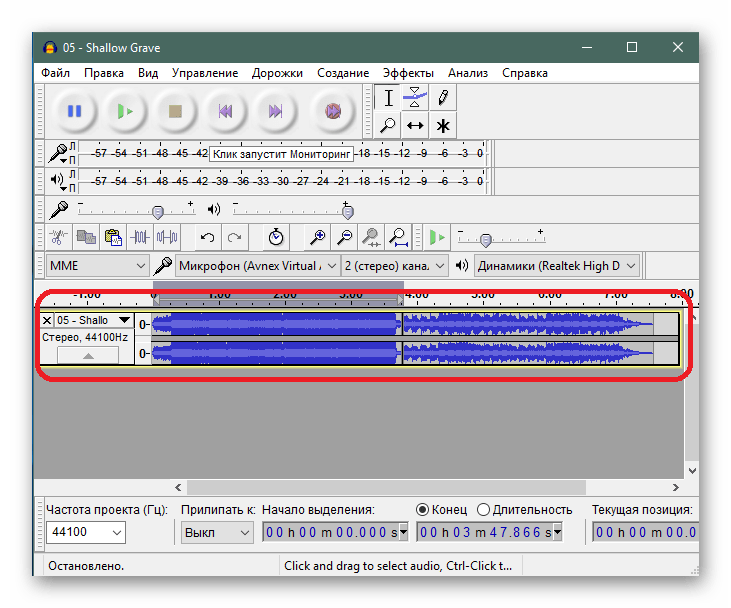Click the vertical scrollbar down arrow
The height and width of the screenshot is (608, 731).
click(692, 470)
